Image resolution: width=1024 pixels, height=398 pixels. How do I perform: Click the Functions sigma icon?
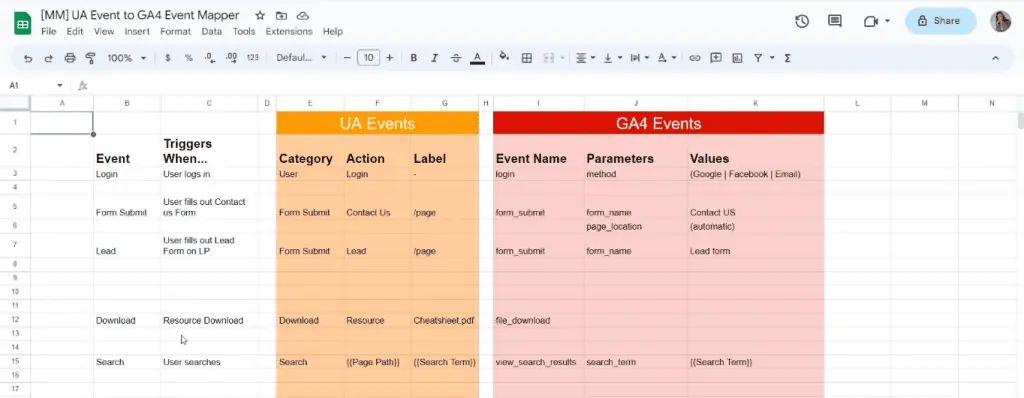(x=788, y=58)
